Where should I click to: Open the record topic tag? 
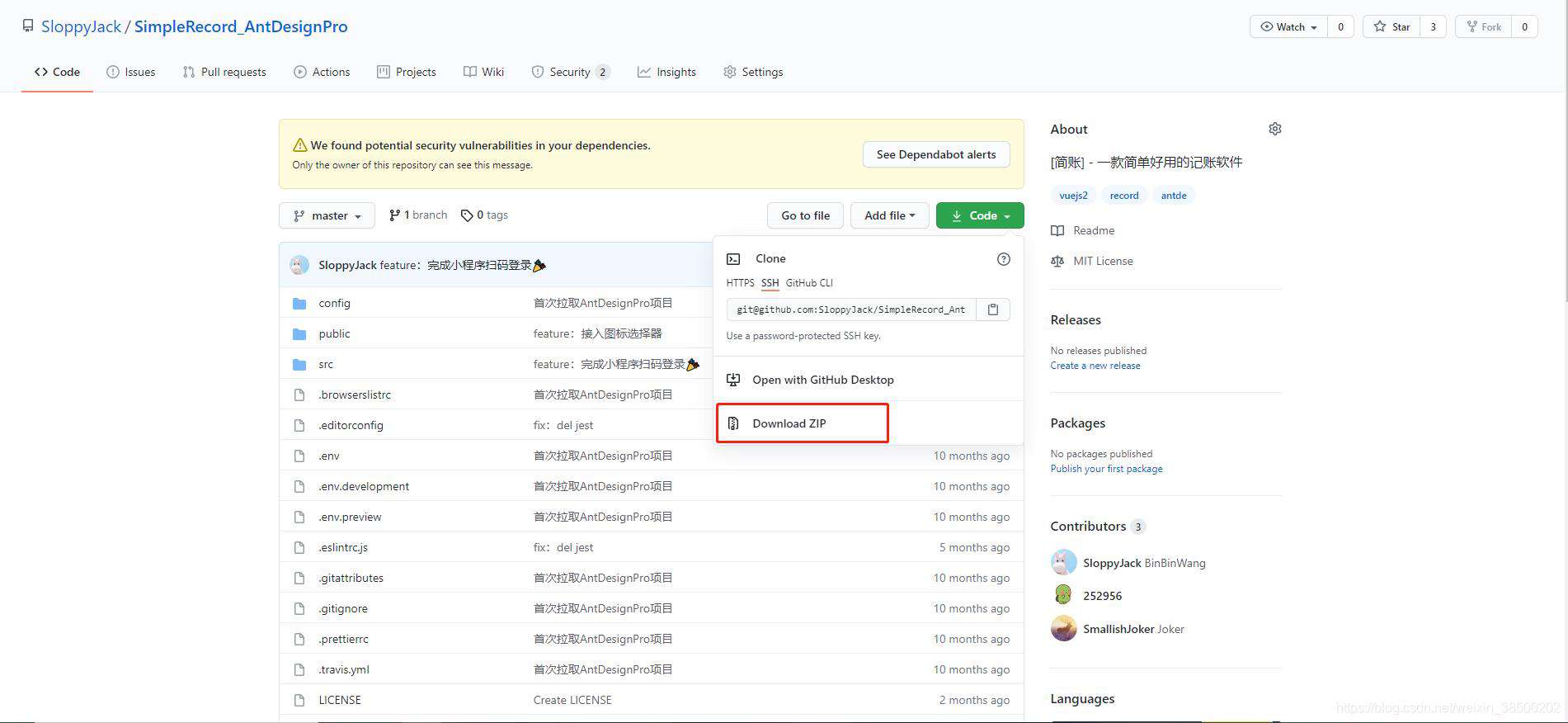coord(1124,196)
